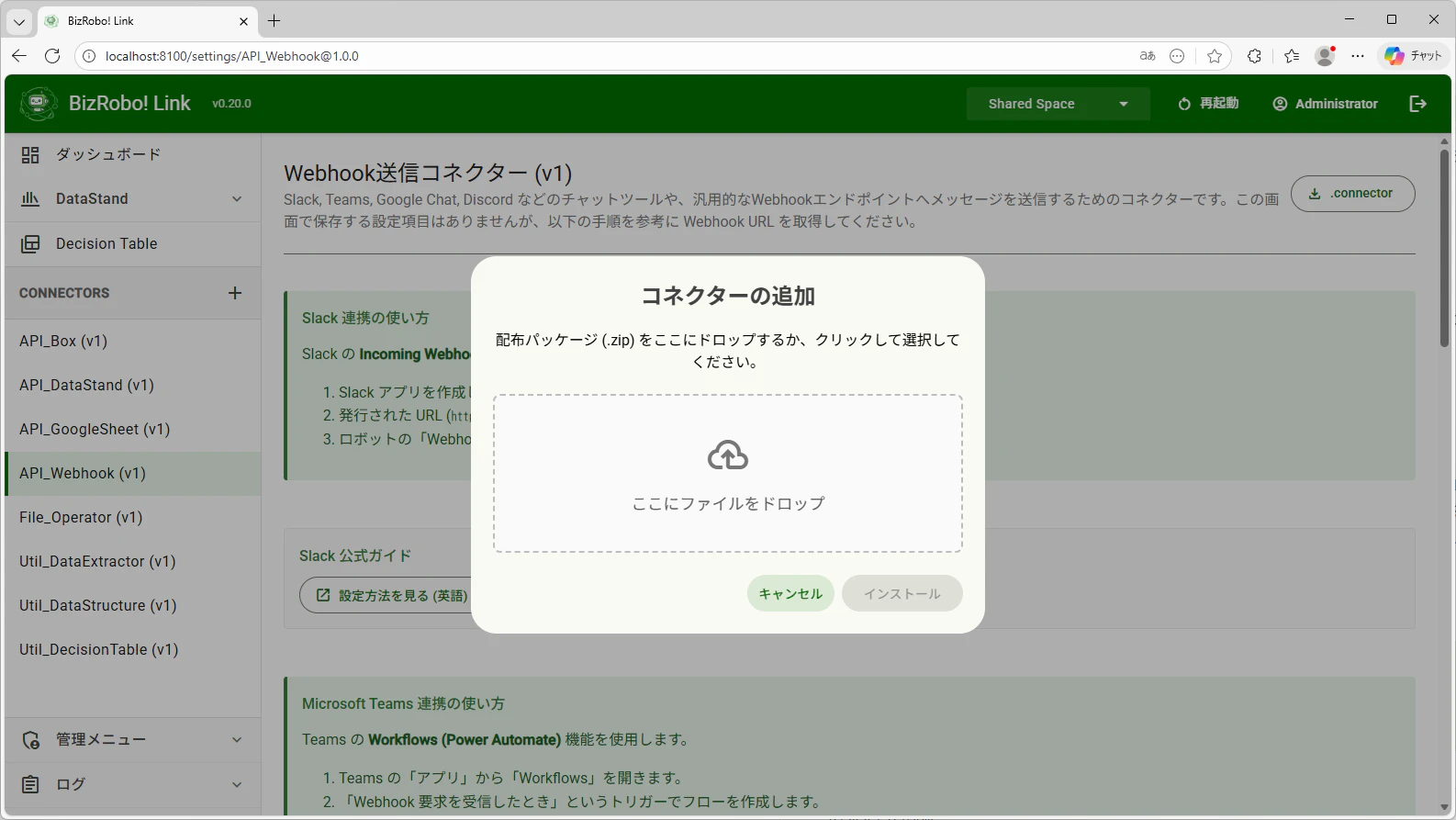Select the File_Operator (v1) connector
1456x820 pixels.
click(133, 518)
